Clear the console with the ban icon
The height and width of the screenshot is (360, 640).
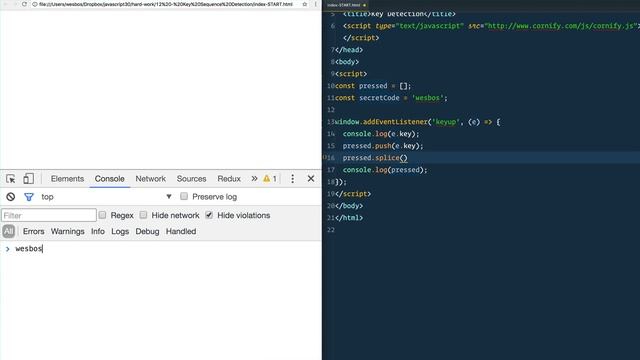click(x=11, y=197)
